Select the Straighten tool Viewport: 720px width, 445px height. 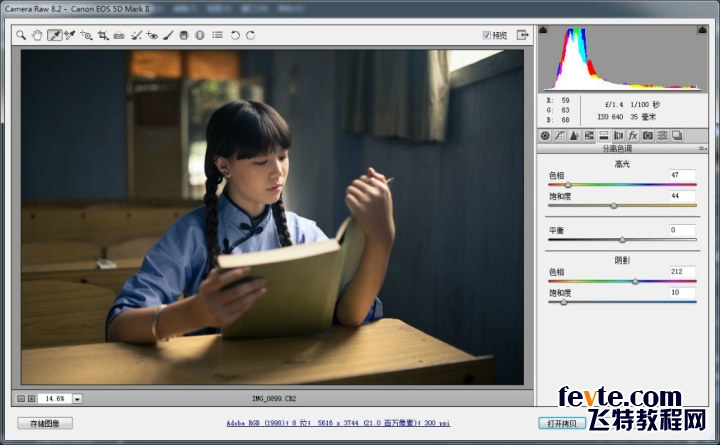pos(119,35)
